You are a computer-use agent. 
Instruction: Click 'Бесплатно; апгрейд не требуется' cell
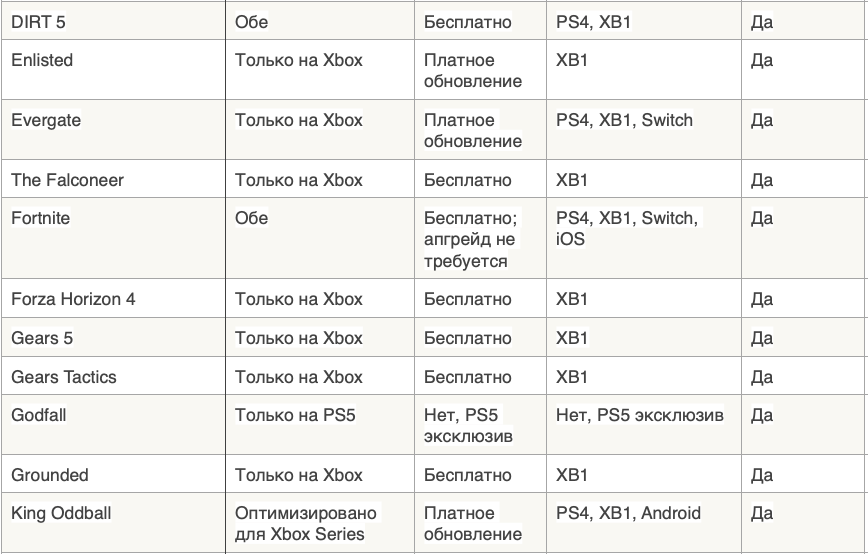[470, 239]
